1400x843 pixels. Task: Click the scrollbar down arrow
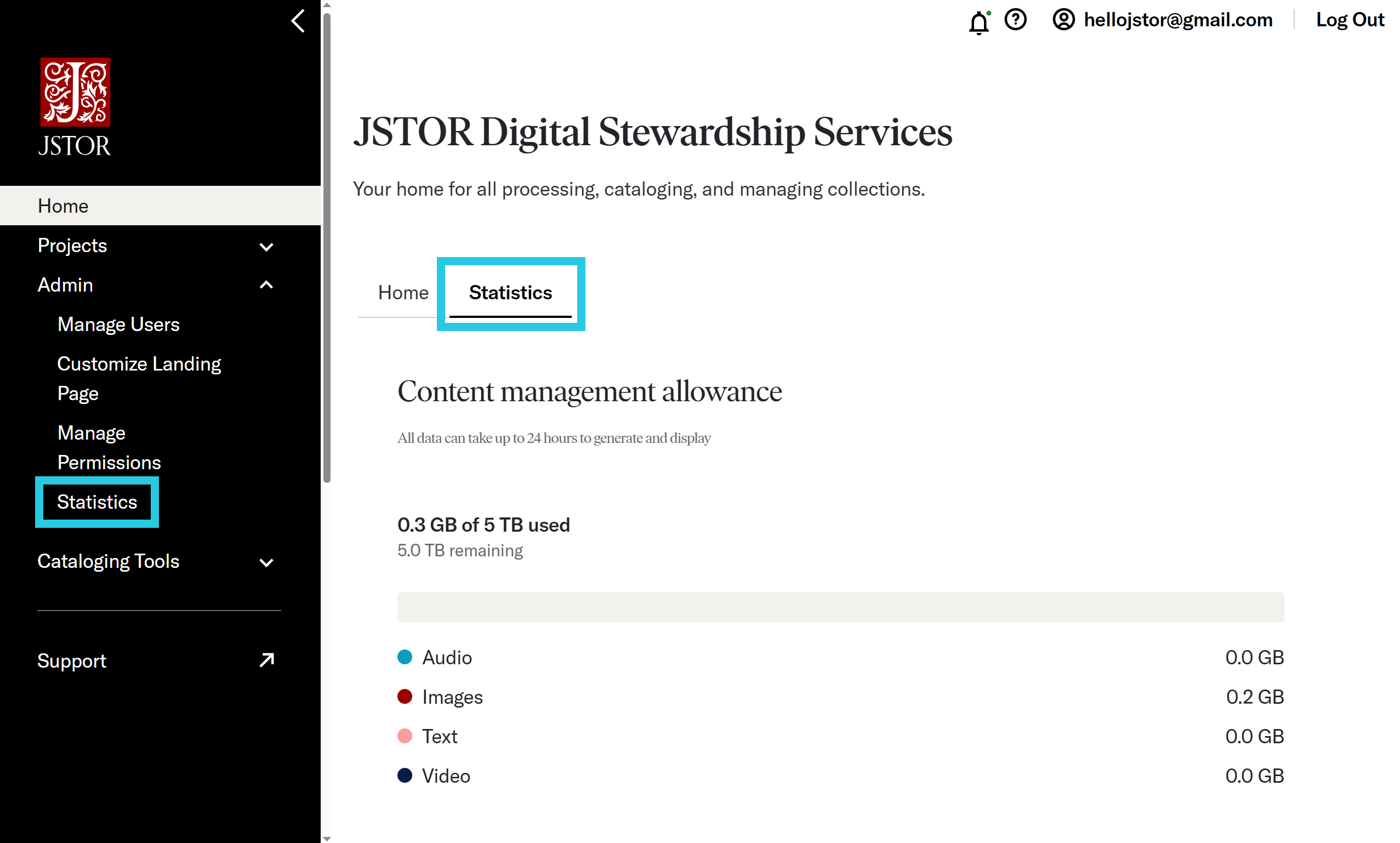[327, 839]
